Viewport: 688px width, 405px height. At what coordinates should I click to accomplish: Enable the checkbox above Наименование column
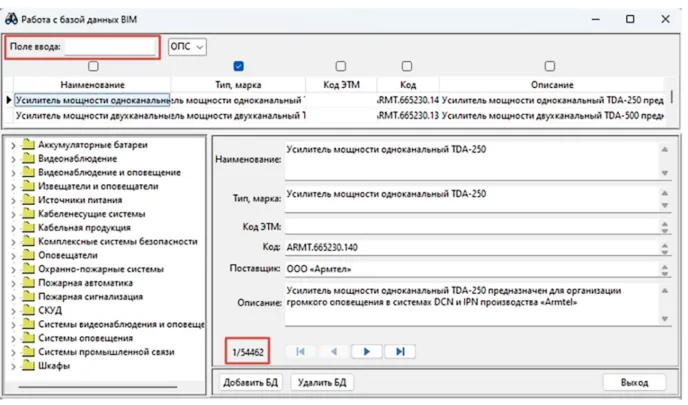(x=93, y=67)
